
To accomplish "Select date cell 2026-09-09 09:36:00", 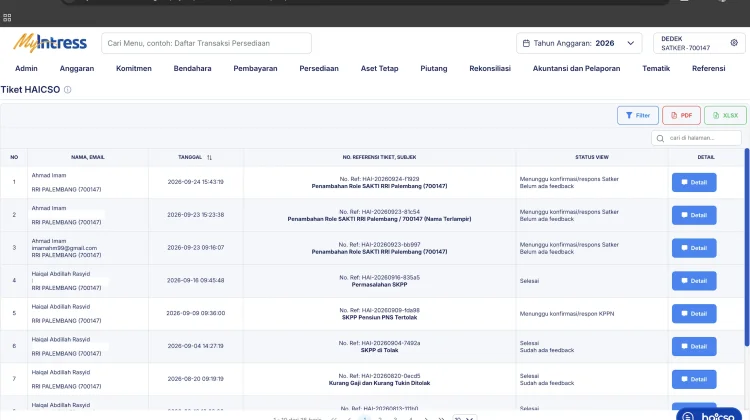I will (x=195, y=314).
